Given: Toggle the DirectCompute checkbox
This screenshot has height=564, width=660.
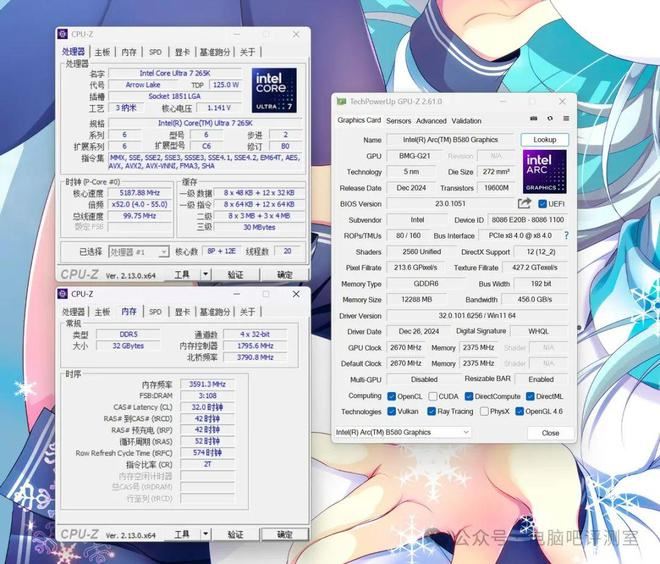Looking at the screenshot, I should pyautogui.click(x=469, y=396).
